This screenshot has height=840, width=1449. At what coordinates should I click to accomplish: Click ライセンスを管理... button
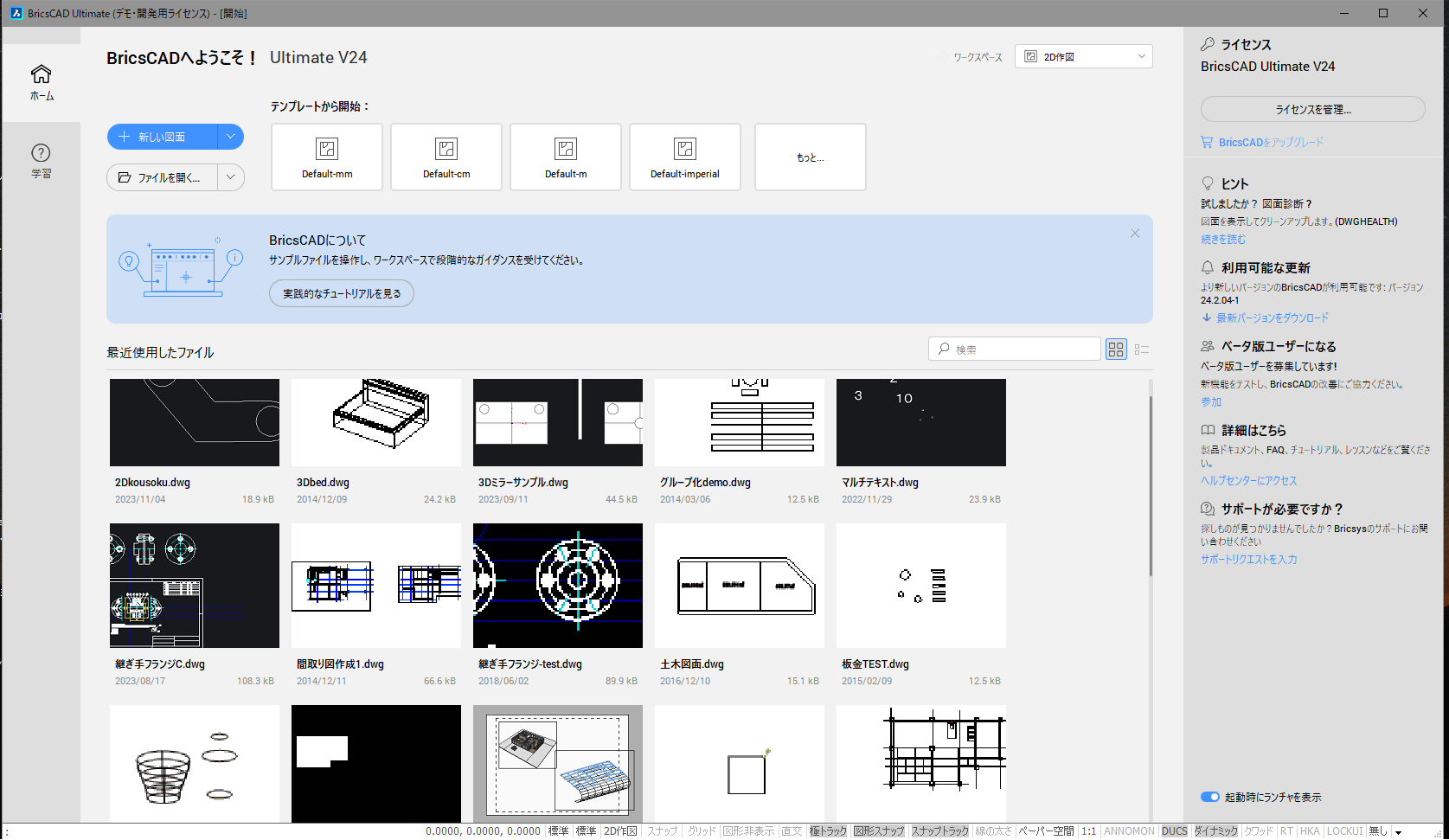(x=1312, y=109)
